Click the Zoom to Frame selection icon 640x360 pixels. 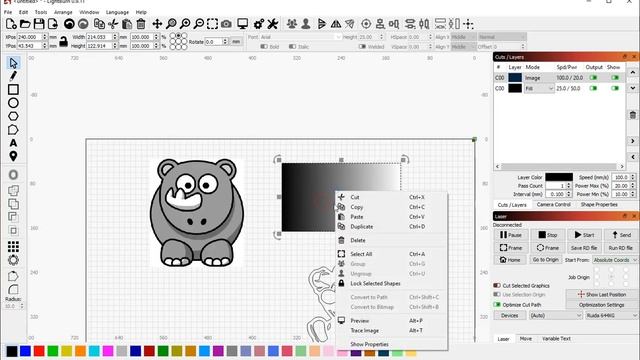click(x=212, y=24)
